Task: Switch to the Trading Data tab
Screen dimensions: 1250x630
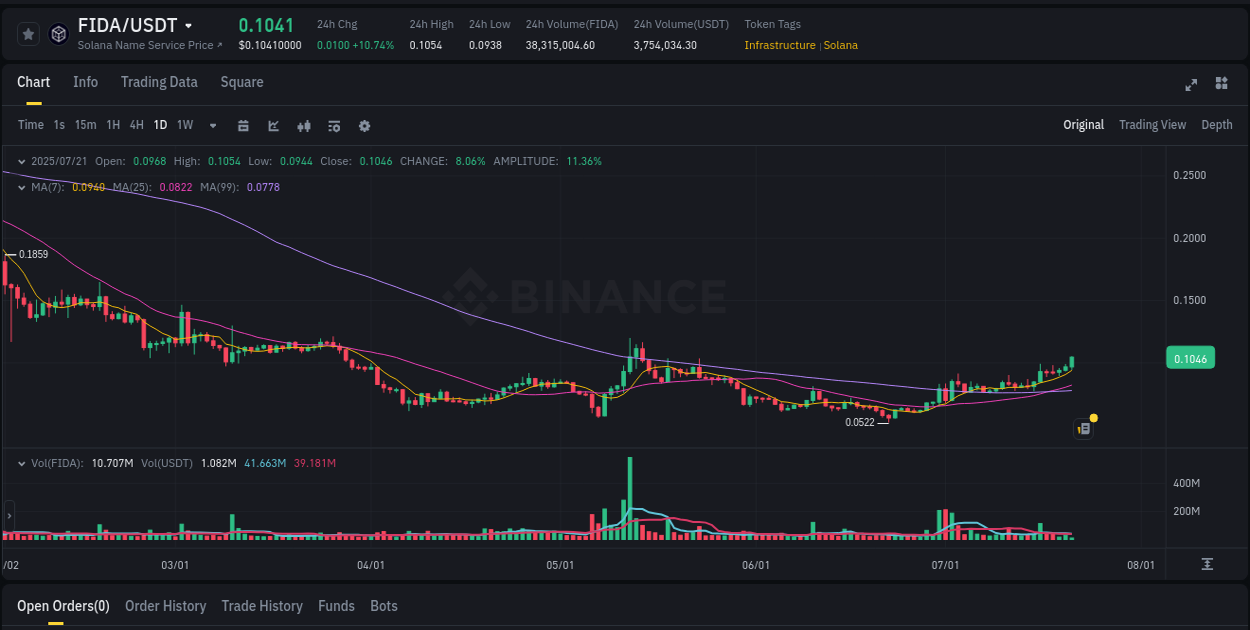Action: coord(159,82)
